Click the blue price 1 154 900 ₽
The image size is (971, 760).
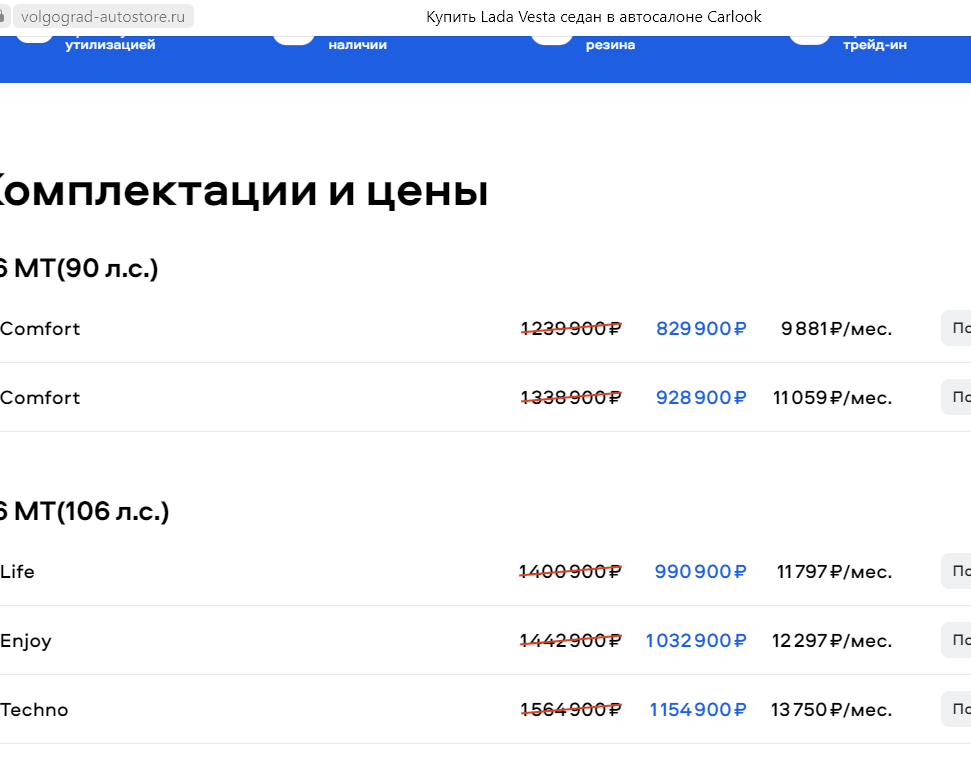698,709
